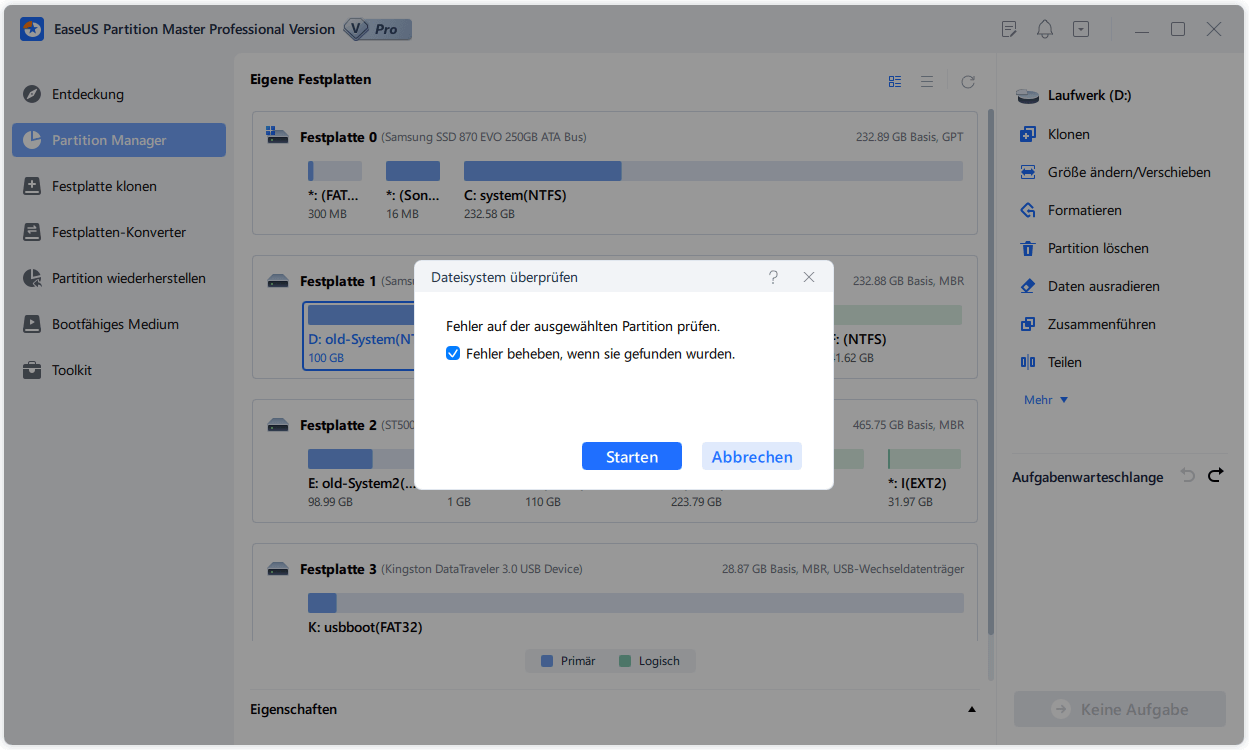Undo queued task arrow icon
The height and width of the screenshot is (750, 1249).
coord(1188,476)
